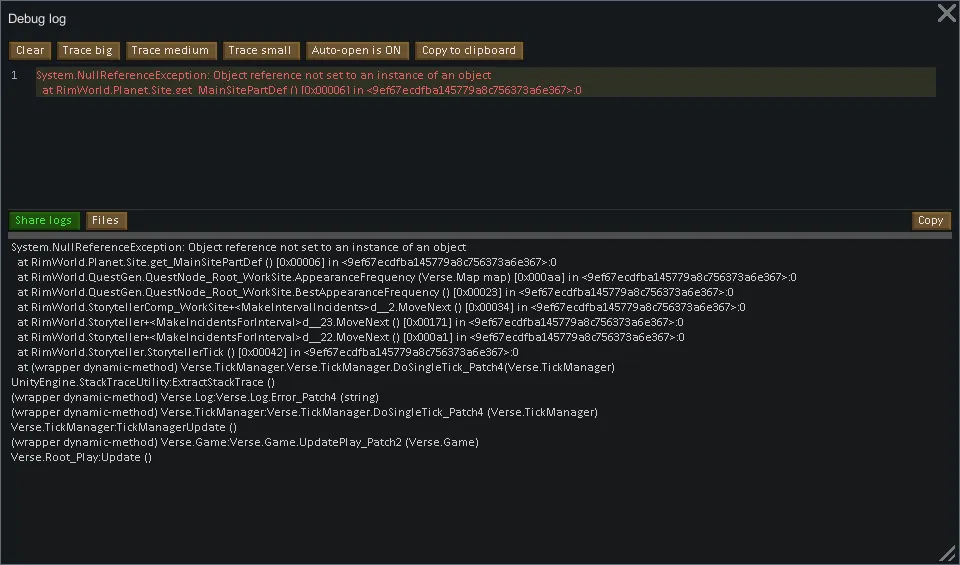Viewport: 960px width, 565px height.
Task: Click the Debug log window title
Action: click(38, 19)
